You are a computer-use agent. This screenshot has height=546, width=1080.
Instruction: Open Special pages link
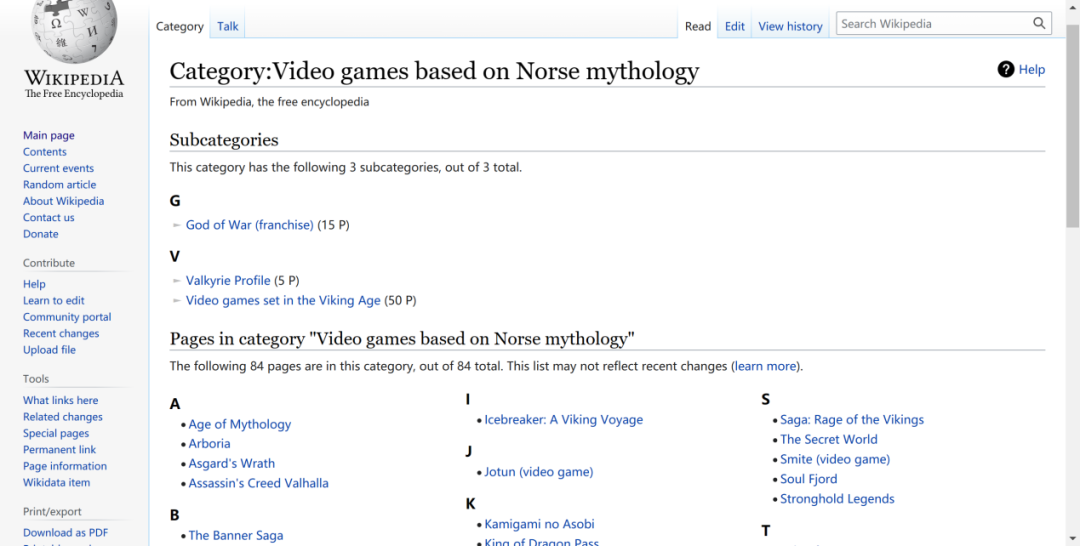coord(56,434)
